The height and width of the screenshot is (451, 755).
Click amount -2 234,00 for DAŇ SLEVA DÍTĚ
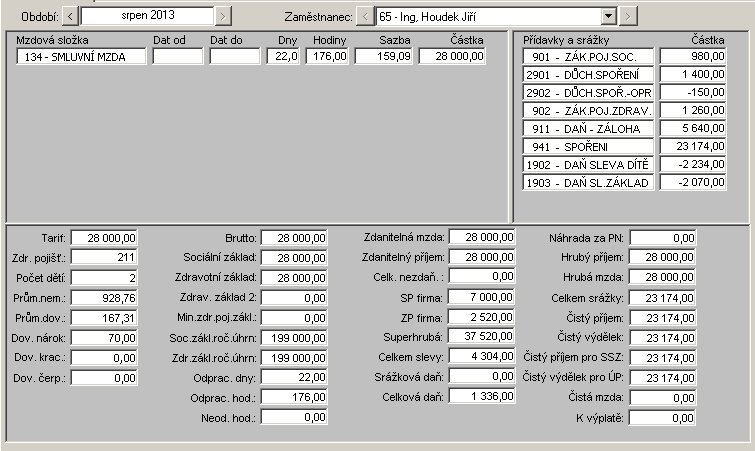(x=693, y=164)
